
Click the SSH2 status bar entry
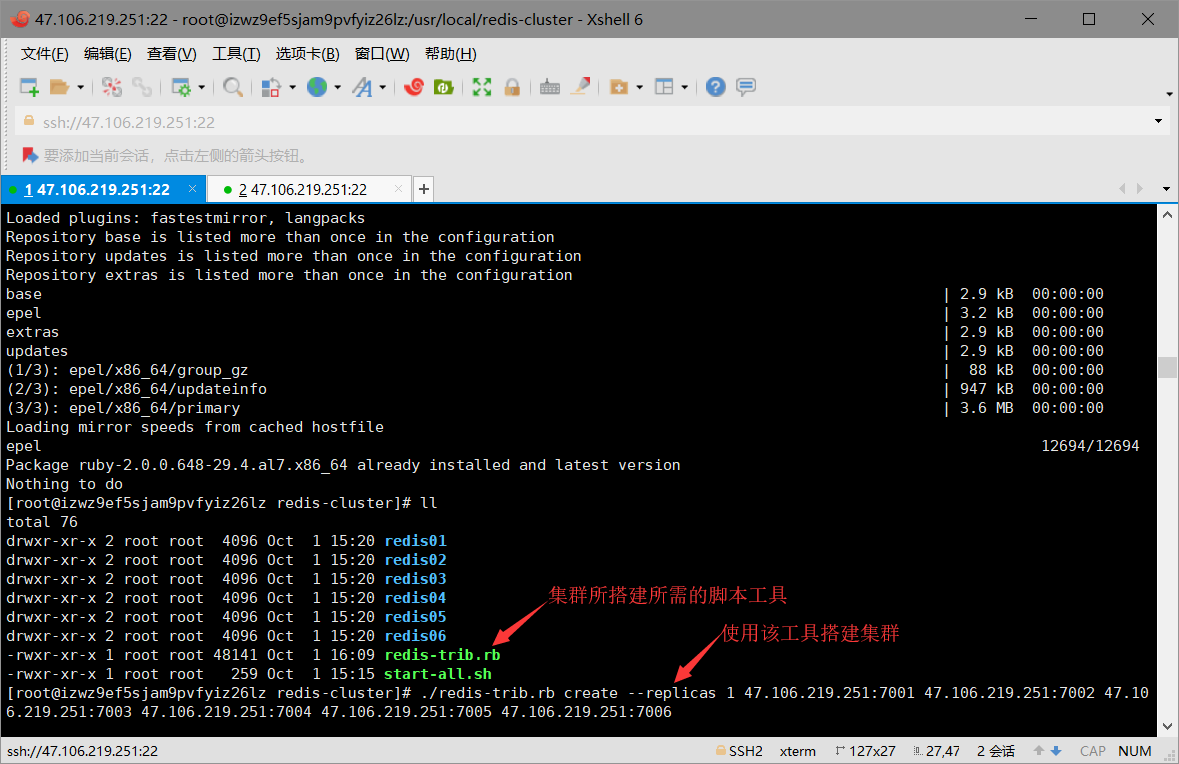click(739, 750)
